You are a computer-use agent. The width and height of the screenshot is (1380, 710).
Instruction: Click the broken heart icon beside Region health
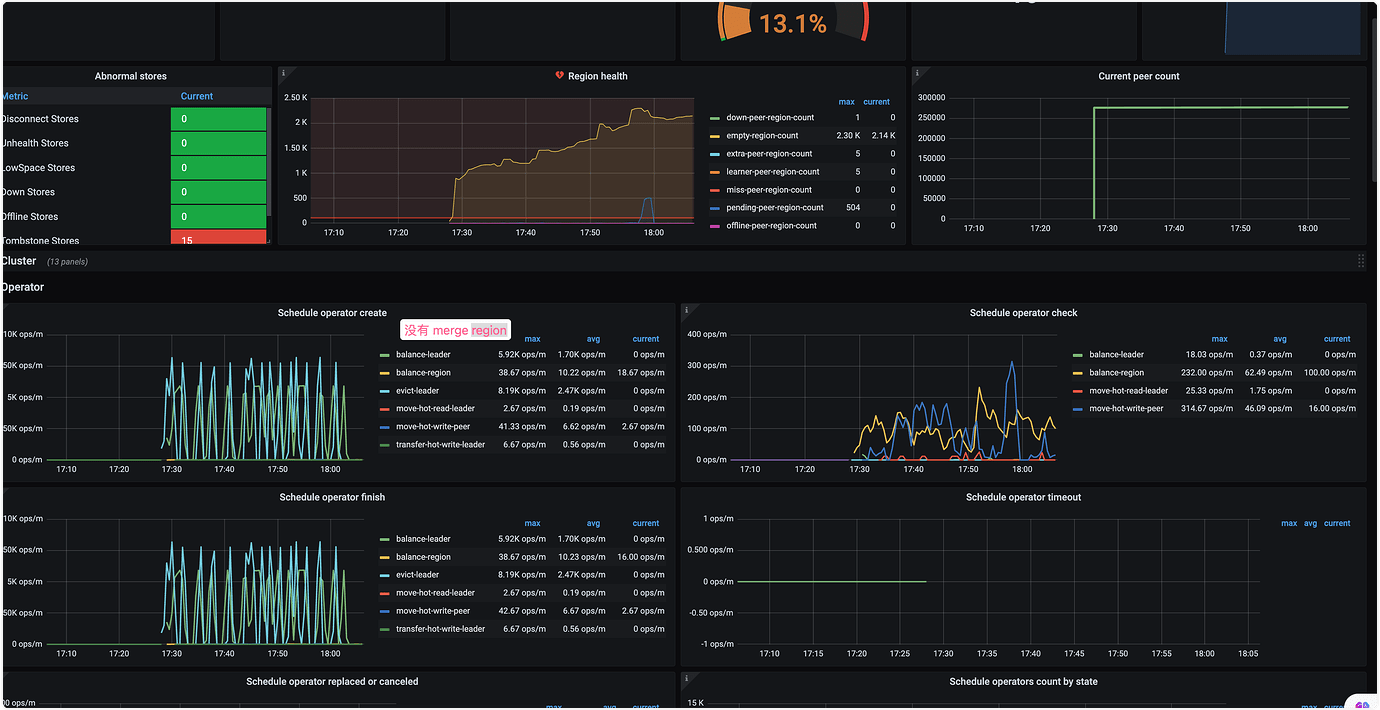pos(560,76)
